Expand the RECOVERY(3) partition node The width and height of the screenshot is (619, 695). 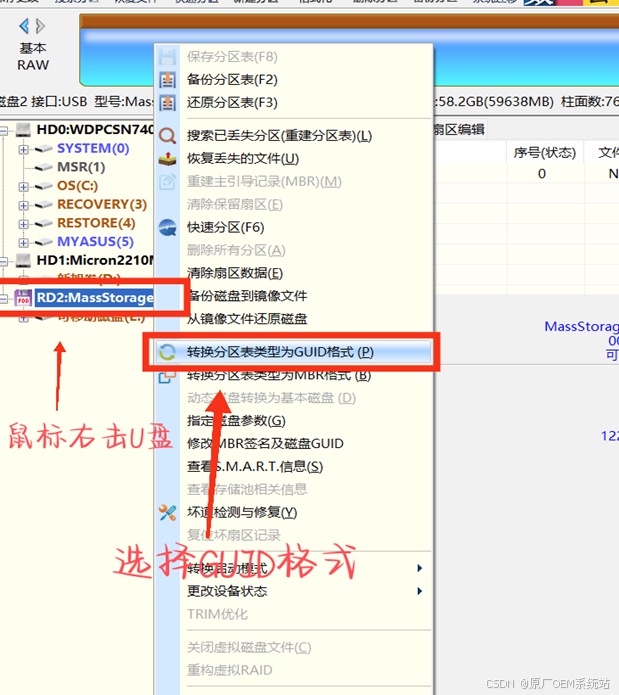[x=23, y=205]
